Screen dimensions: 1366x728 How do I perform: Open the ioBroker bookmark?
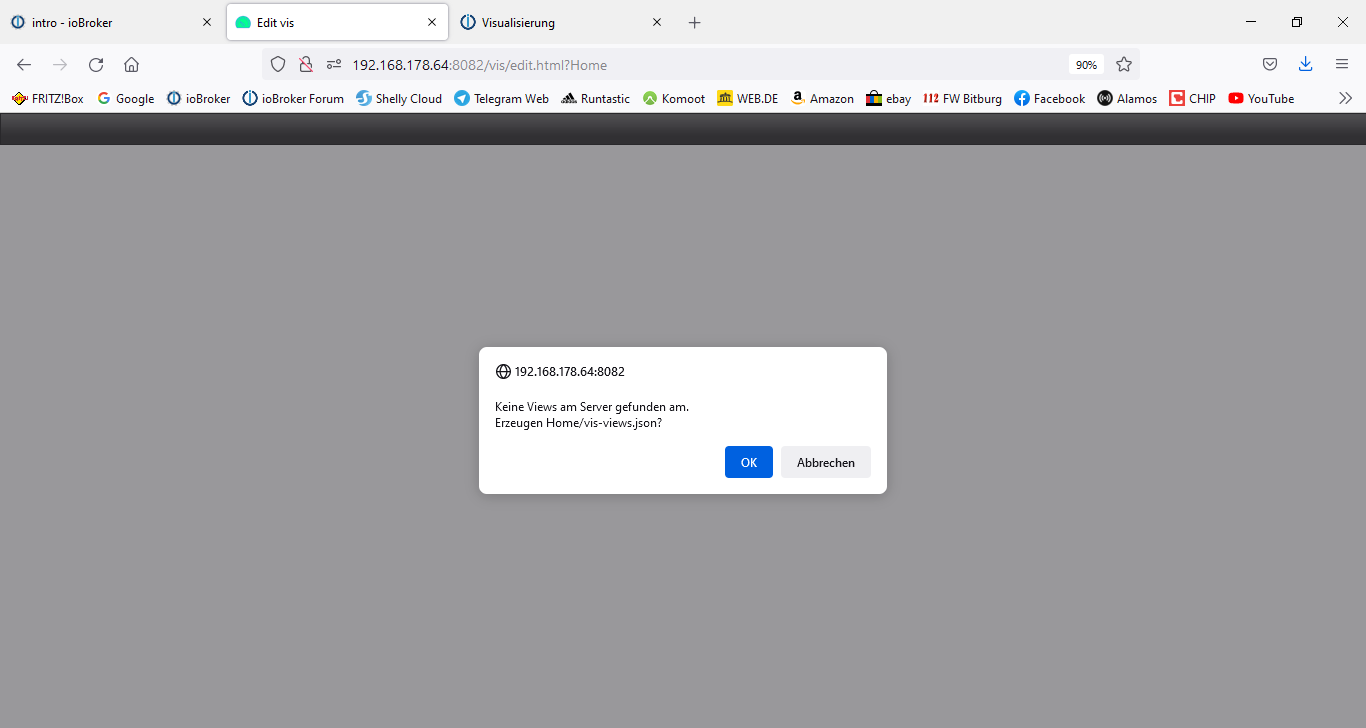(198, 98)
